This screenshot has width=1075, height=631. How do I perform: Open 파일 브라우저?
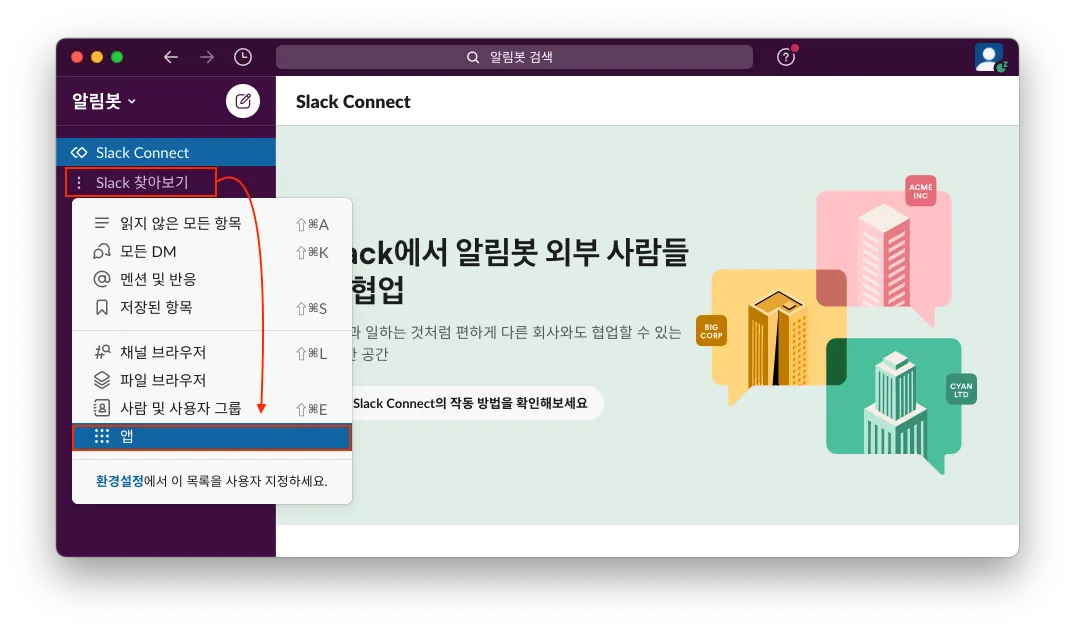pos(212,380)
